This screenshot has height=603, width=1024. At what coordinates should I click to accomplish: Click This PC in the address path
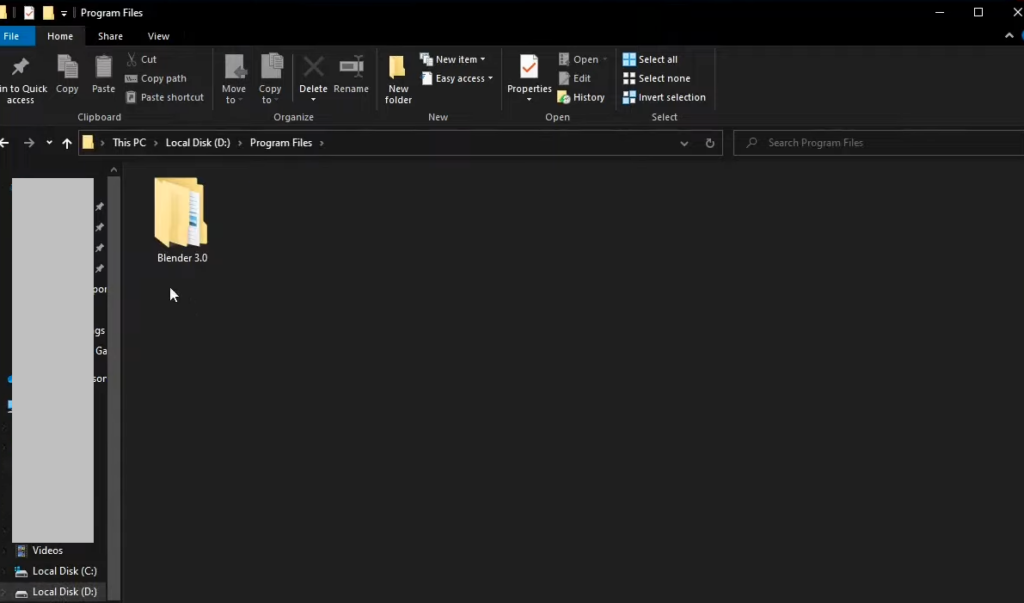pos(129,142)
